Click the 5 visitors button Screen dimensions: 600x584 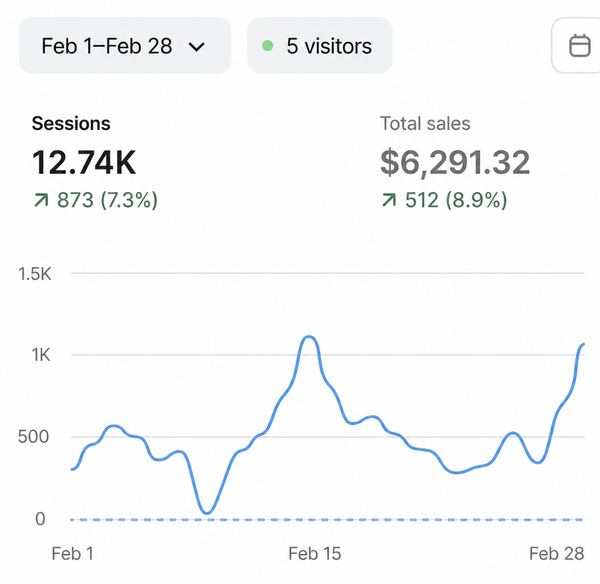[319, 46]
